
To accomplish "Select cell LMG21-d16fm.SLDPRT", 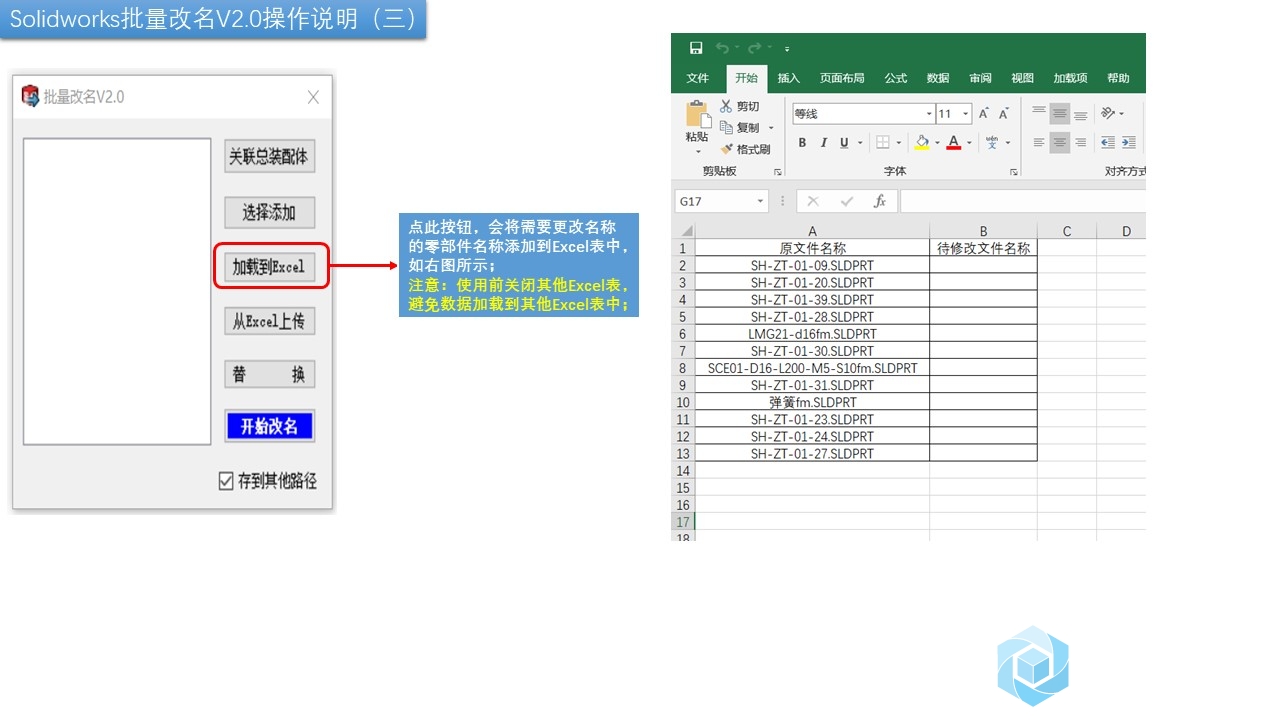I will (x=812, y=334).
